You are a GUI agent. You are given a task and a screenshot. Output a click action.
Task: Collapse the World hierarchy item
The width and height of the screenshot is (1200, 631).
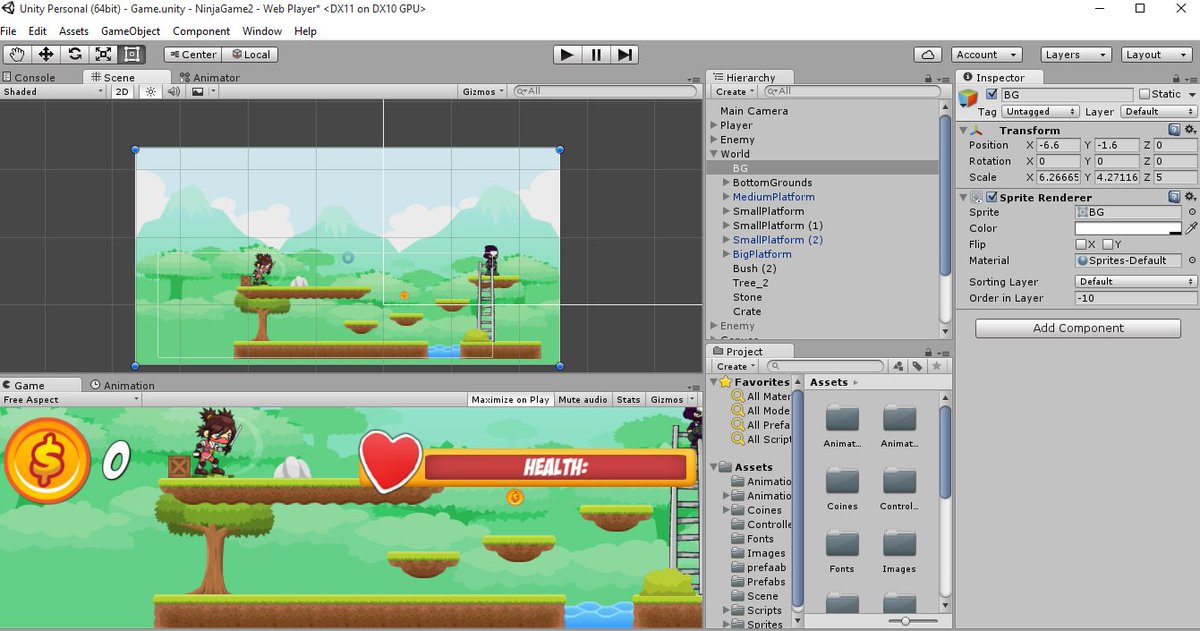click(713, 154)
